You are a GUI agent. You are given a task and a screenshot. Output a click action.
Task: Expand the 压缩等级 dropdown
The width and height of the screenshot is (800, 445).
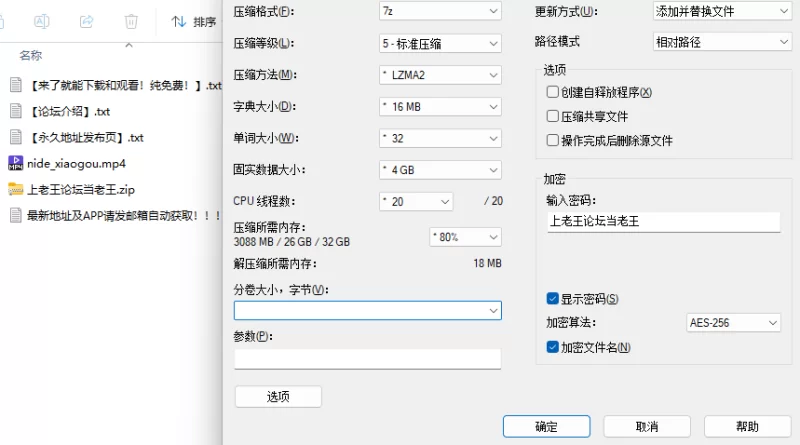tap(439, 43)
